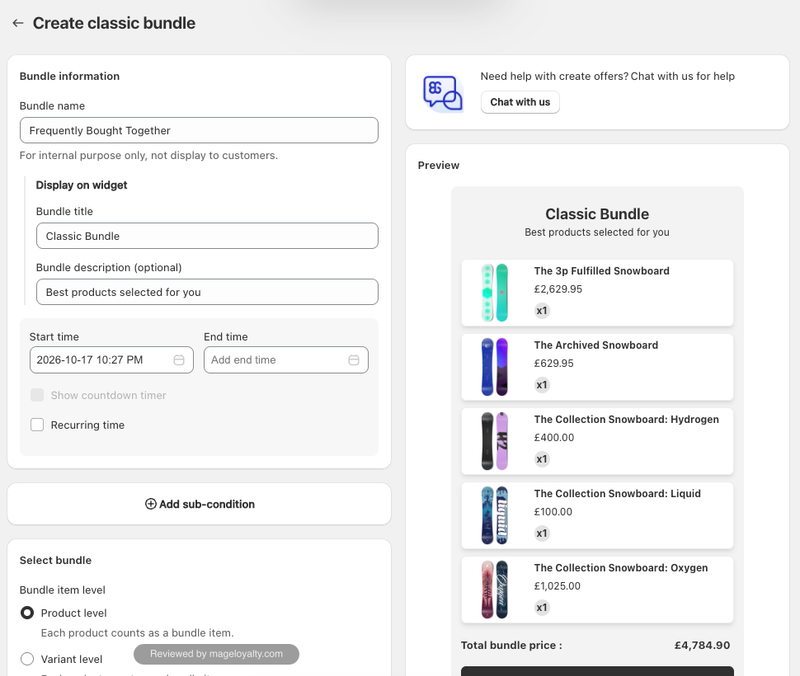Click the 'Bundle item level' label

click(x=63, y=590)
